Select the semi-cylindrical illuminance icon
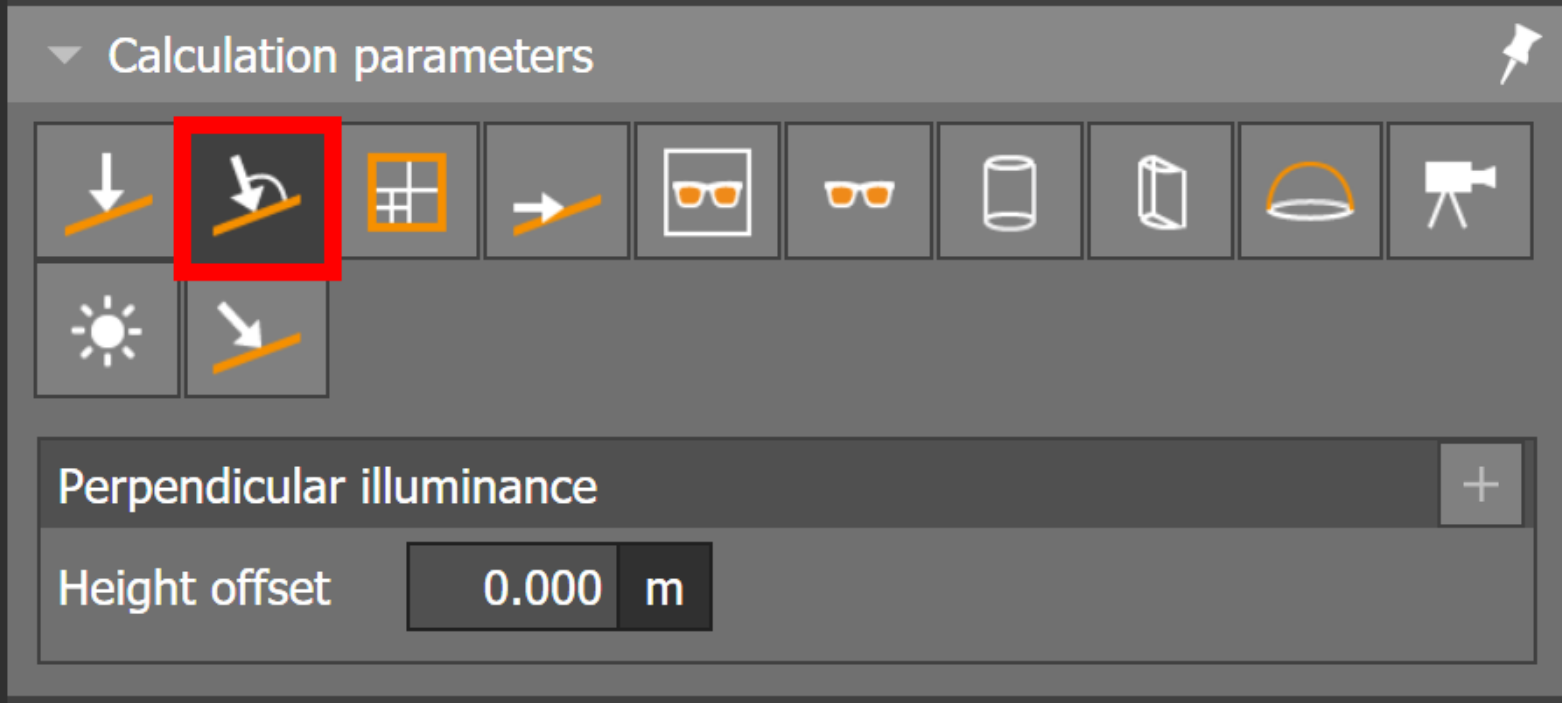This screenshot has height=703, width=1562. [1160, 191]
